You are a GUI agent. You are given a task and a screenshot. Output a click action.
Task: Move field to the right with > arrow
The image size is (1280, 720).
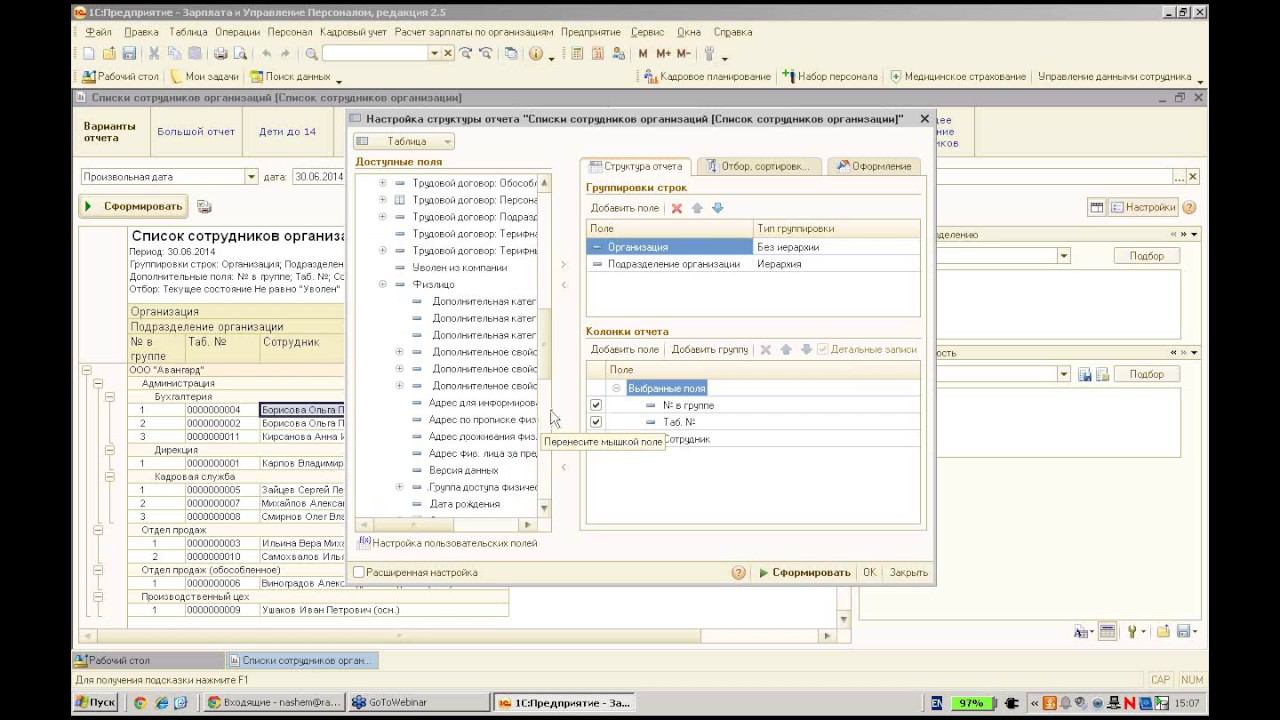(x=564, y=265)
